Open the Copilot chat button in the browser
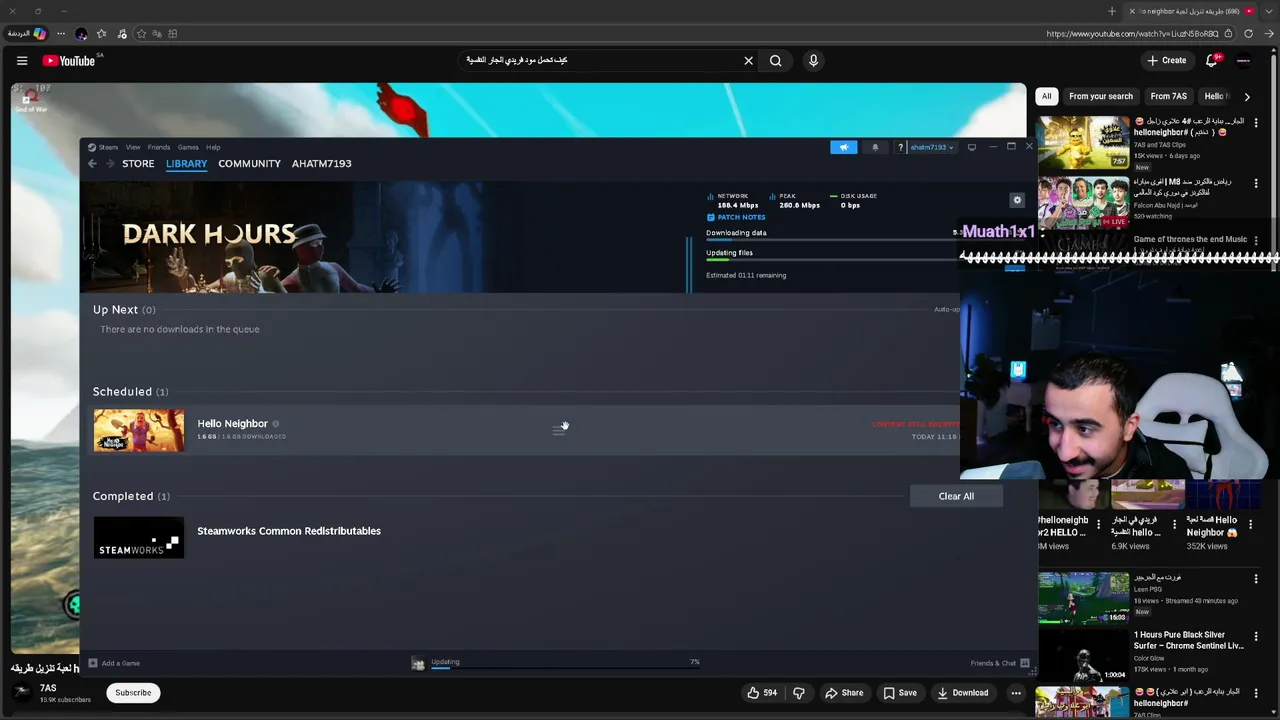This screenshot has width=1280, height=720. tap(27, 34)
